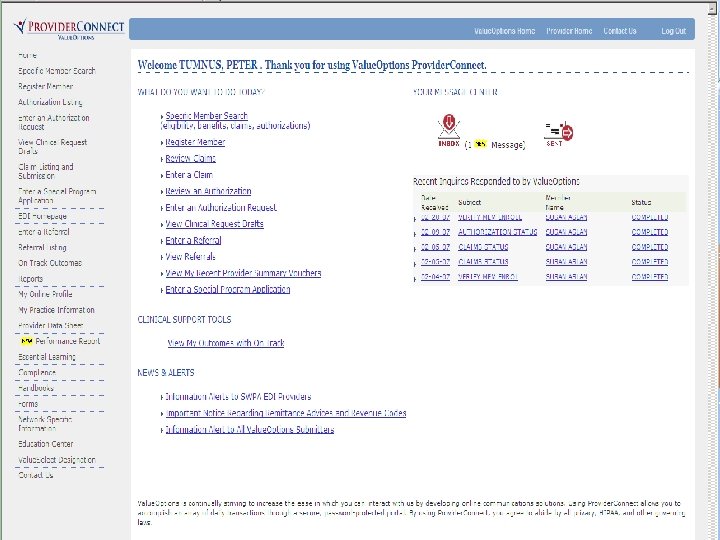This screenshot has width=720, height=540.
Task: Go to EDI Homepage in the sidebar
Action: click(43, 216)
